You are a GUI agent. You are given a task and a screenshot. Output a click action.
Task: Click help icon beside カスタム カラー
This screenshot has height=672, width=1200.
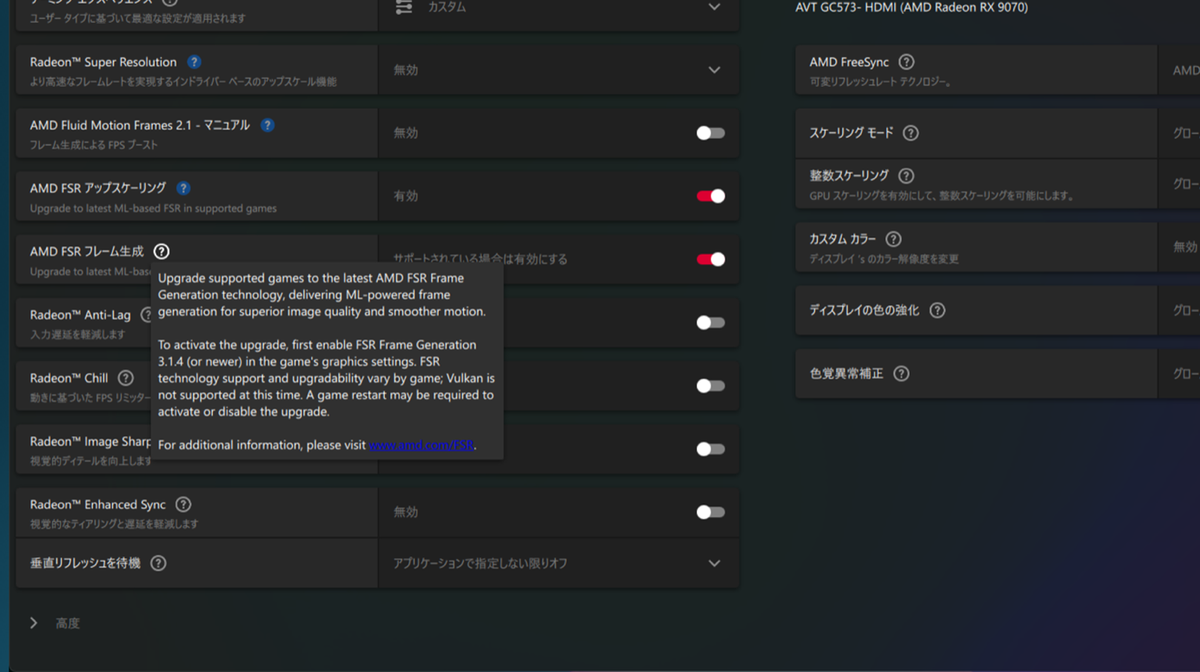coord(893,239)
